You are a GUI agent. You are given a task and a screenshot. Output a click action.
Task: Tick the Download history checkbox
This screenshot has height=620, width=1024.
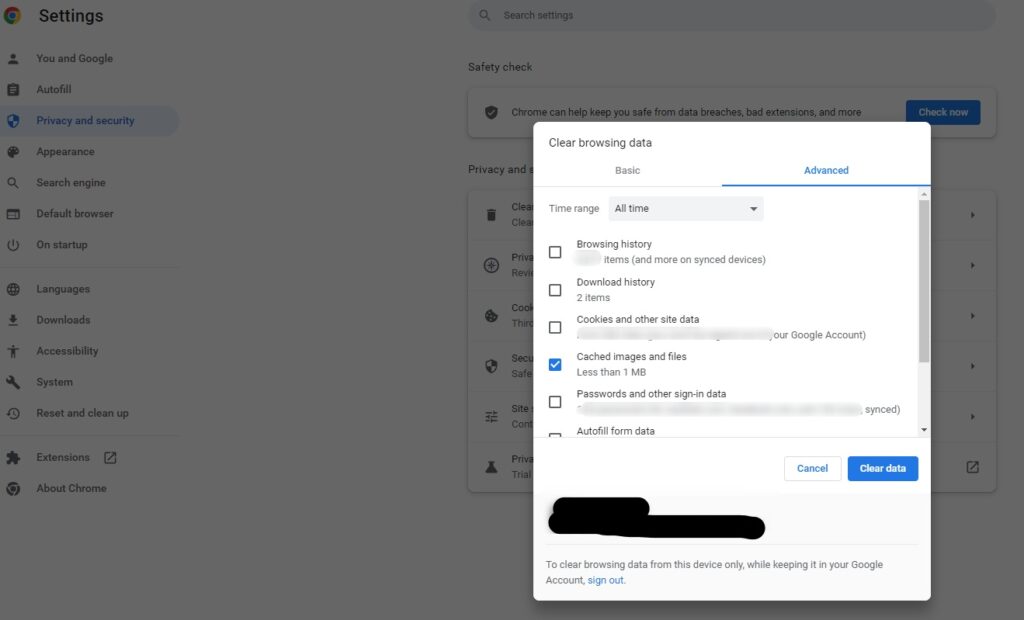pyautogui.click(x=555, y=290)
